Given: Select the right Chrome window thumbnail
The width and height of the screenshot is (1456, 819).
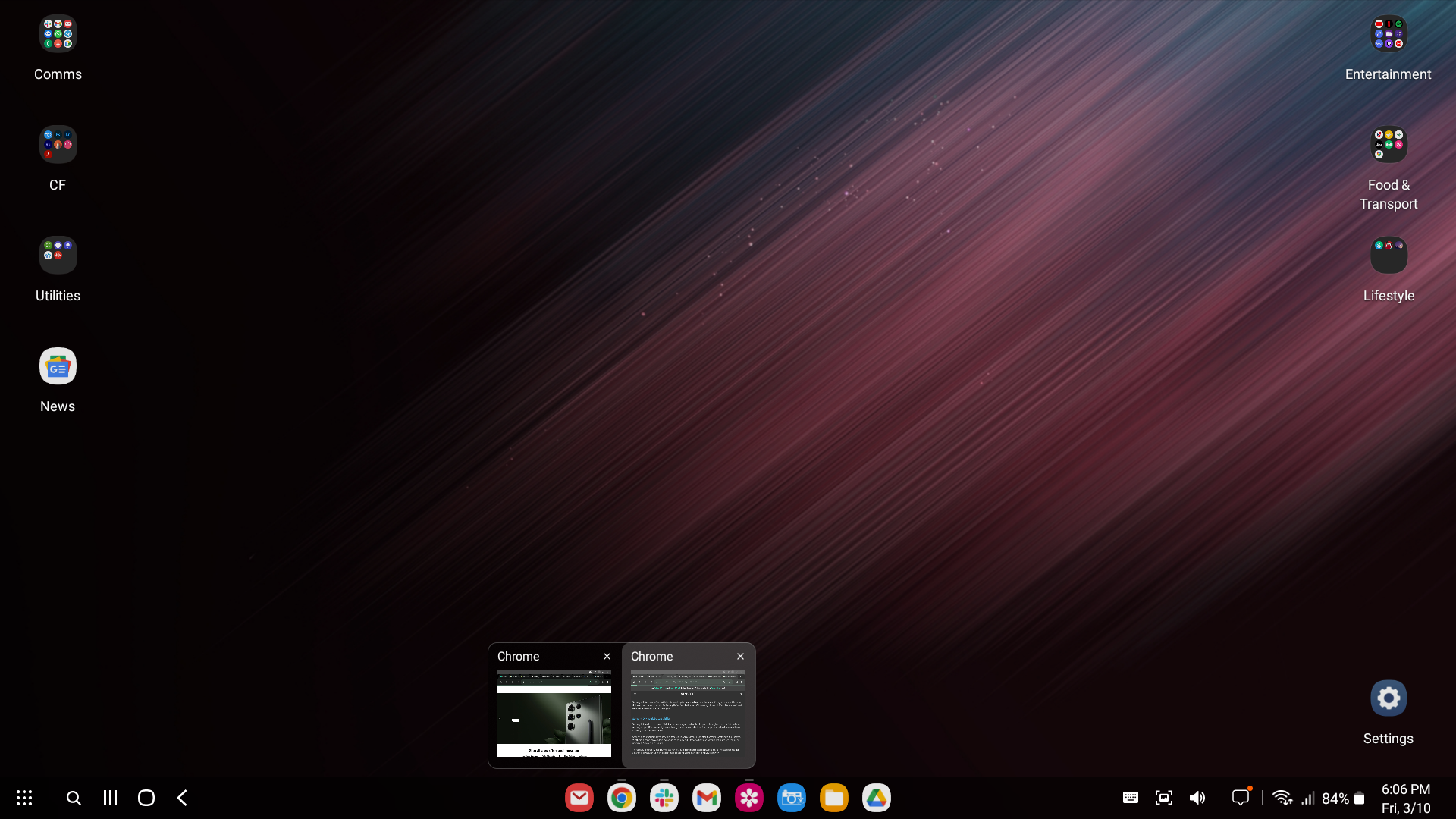Looking at the screenshot, I should click(688, 714).
